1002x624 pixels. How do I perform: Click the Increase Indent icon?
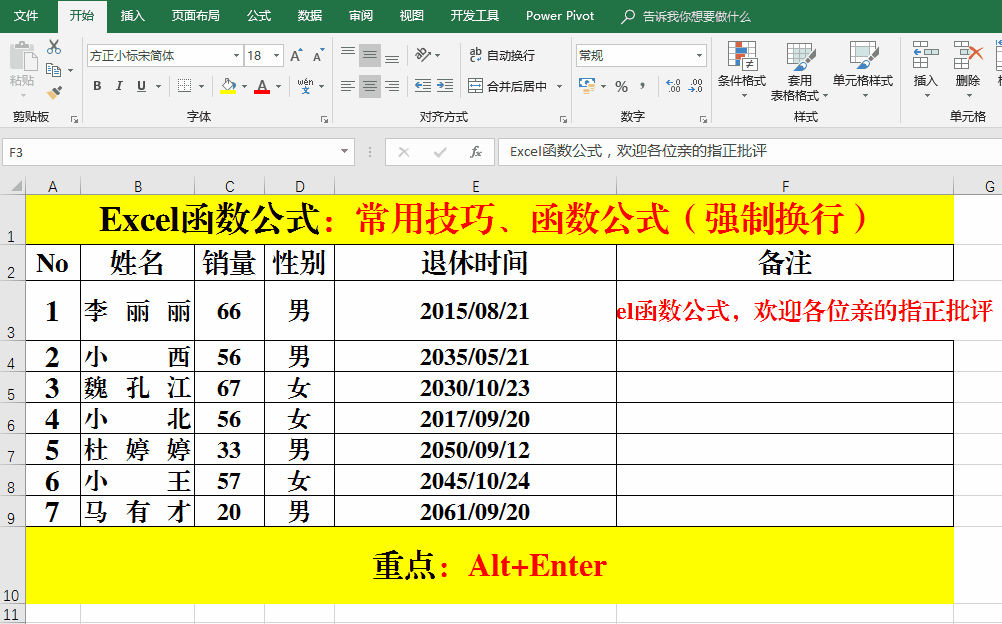pyautogui.click(x=447, y=87)
